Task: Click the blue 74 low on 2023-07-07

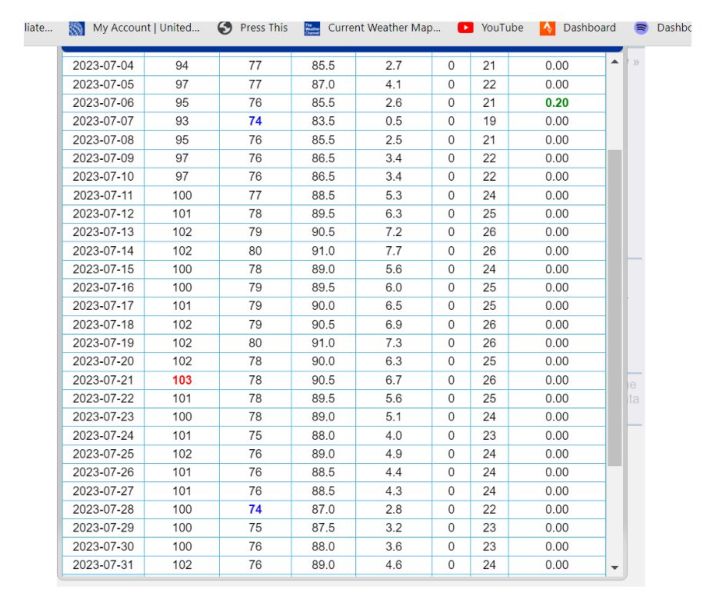Action: click(x=255, y=121)
